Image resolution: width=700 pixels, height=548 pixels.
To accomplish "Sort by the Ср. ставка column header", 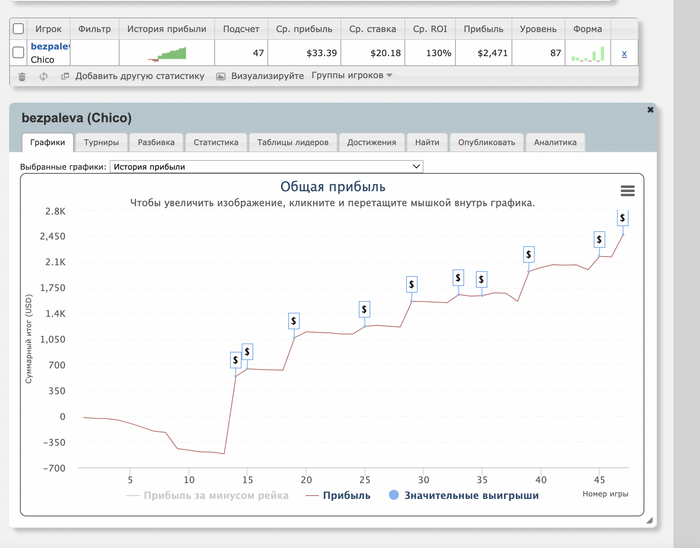I will [373, 29].
